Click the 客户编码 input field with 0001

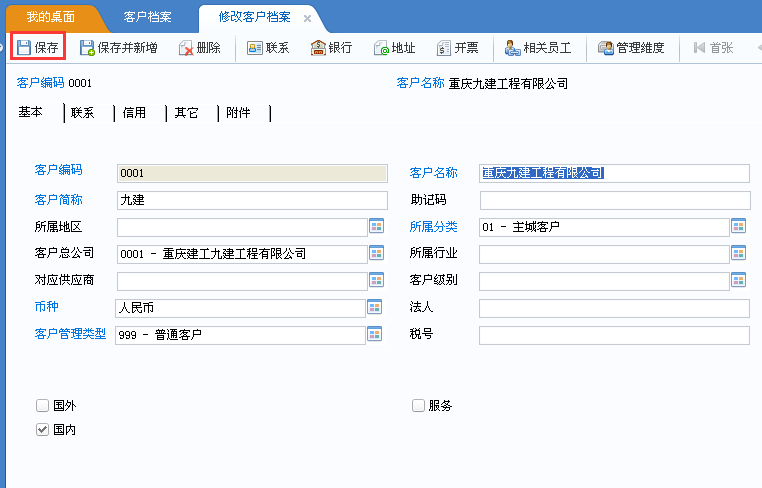[252, 174]
